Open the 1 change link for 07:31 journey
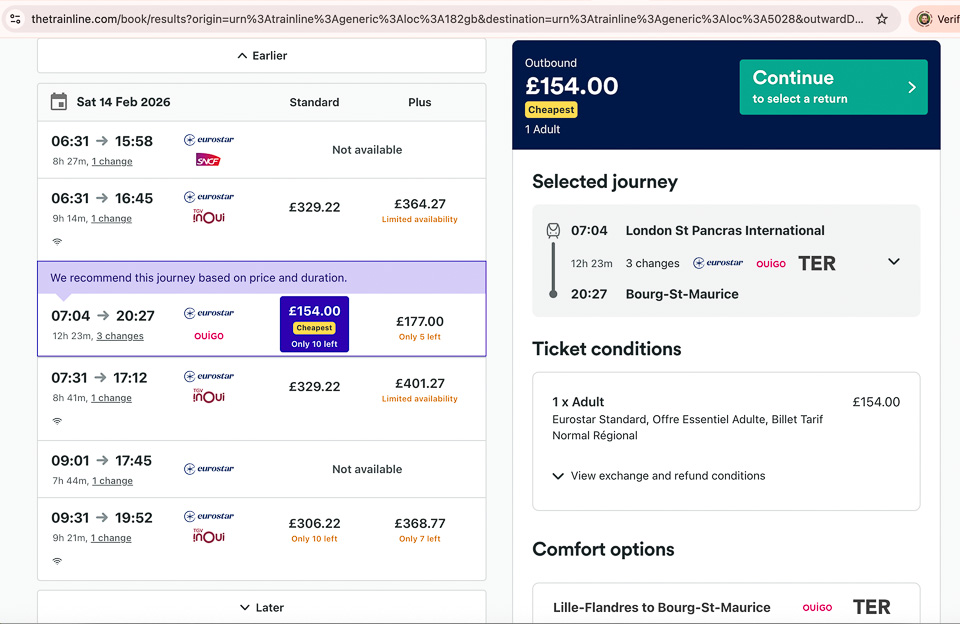Image resolution: width=960 pixels, height=624 pixels. (x=111, y=398)
